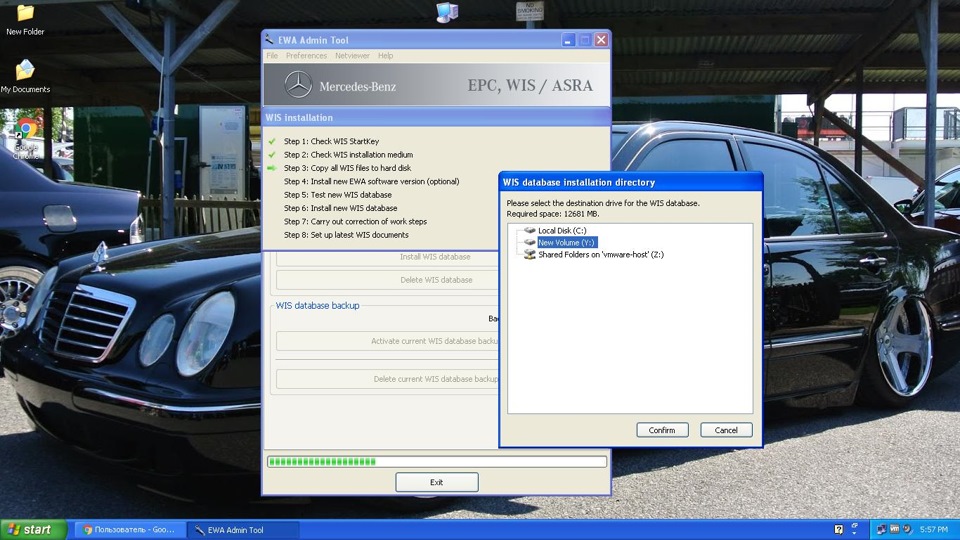Click the green installation progress bar
The height and width of the screenshot is (540, 960).
coord(437,462)
